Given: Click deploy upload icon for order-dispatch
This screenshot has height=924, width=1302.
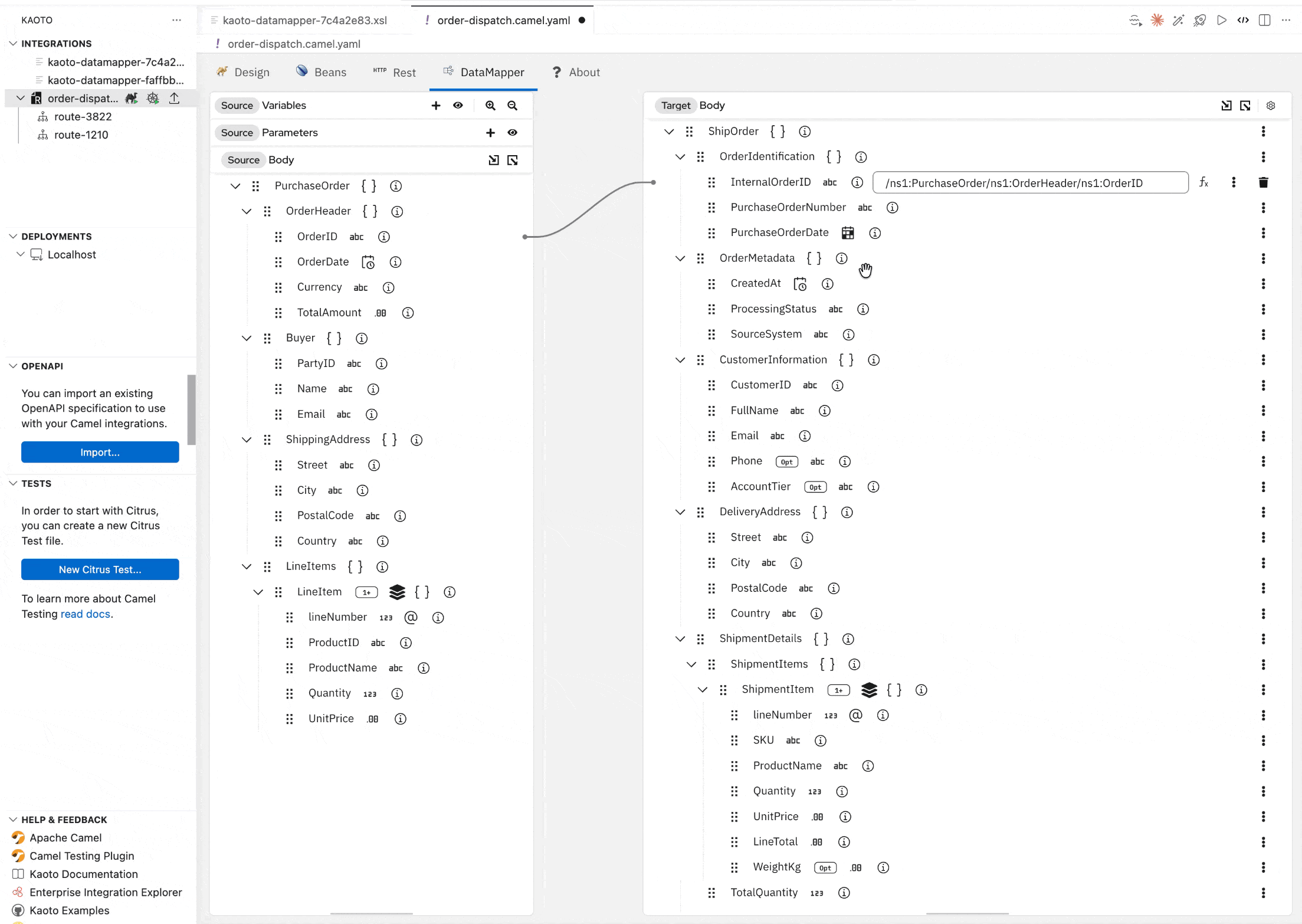Looking at the screenshot, I should coord(174,98).
